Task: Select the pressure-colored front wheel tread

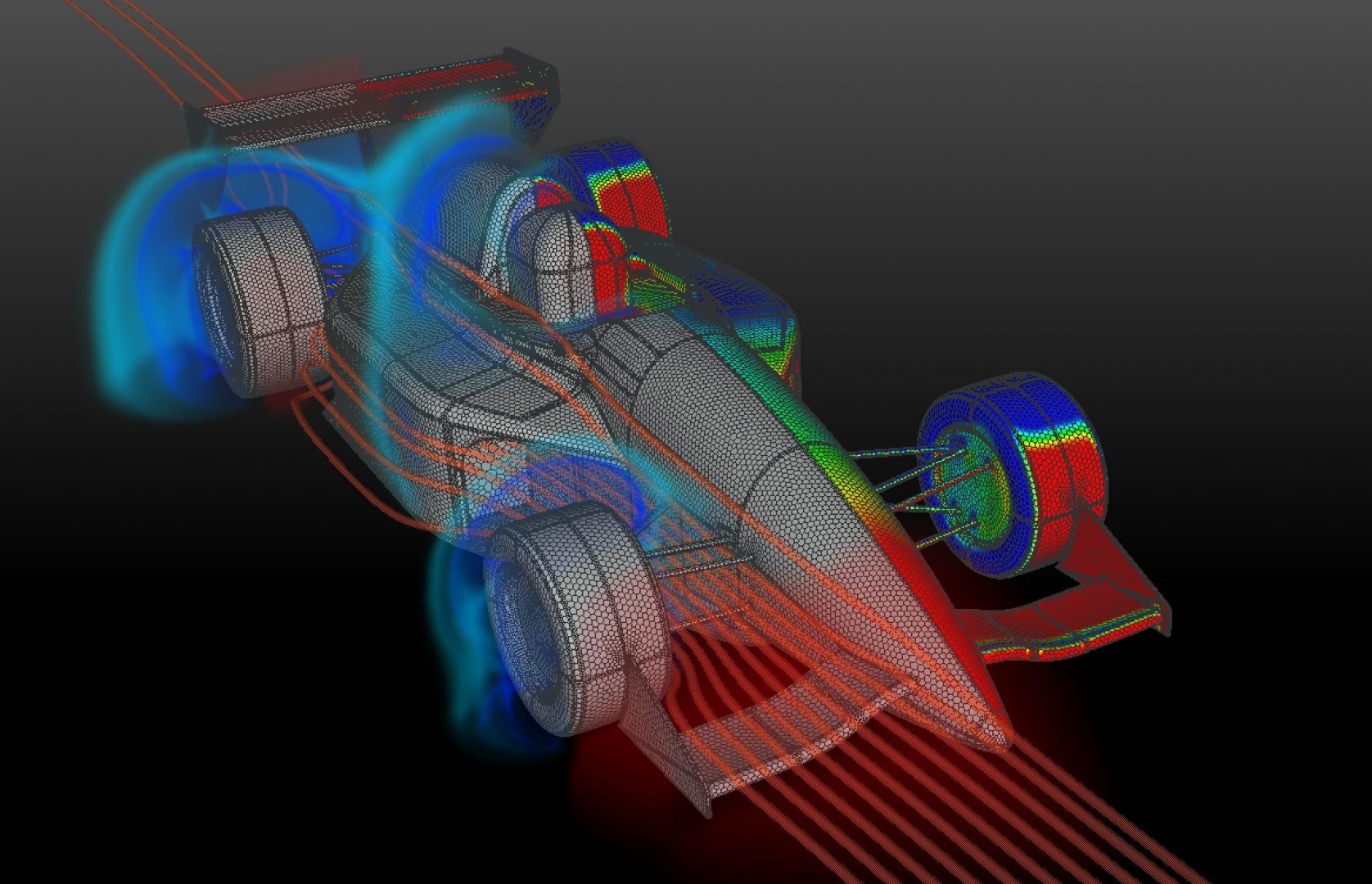Action: pos(1064,483)
